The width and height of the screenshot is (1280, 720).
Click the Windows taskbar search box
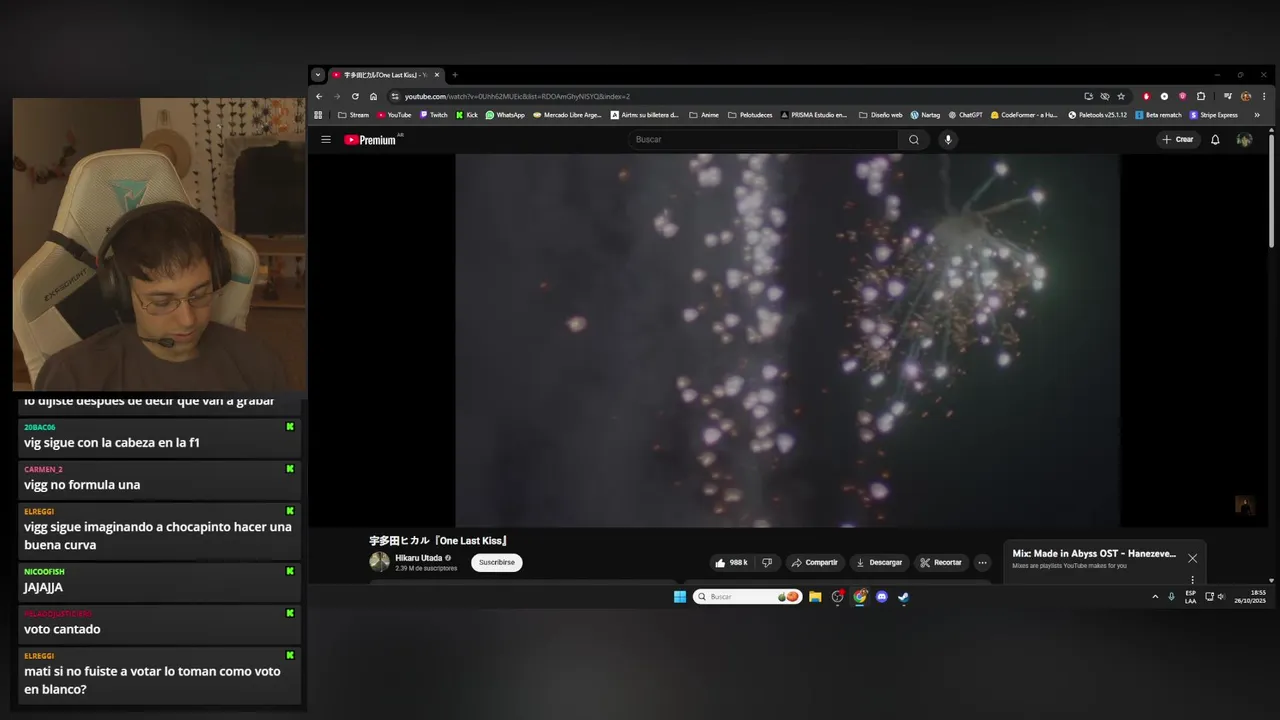747,597
